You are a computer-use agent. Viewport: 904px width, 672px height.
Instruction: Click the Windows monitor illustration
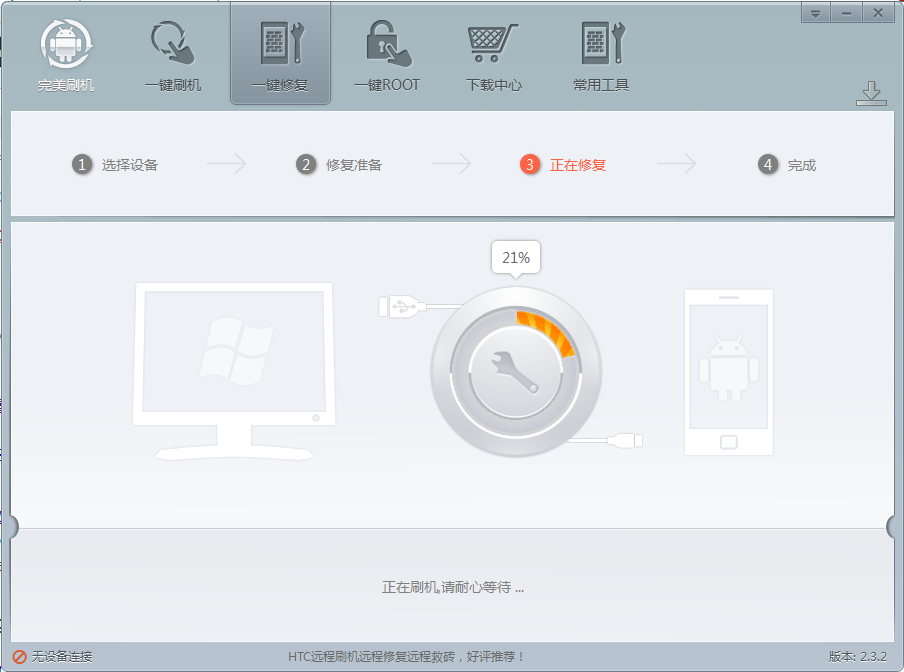[234, 371]
